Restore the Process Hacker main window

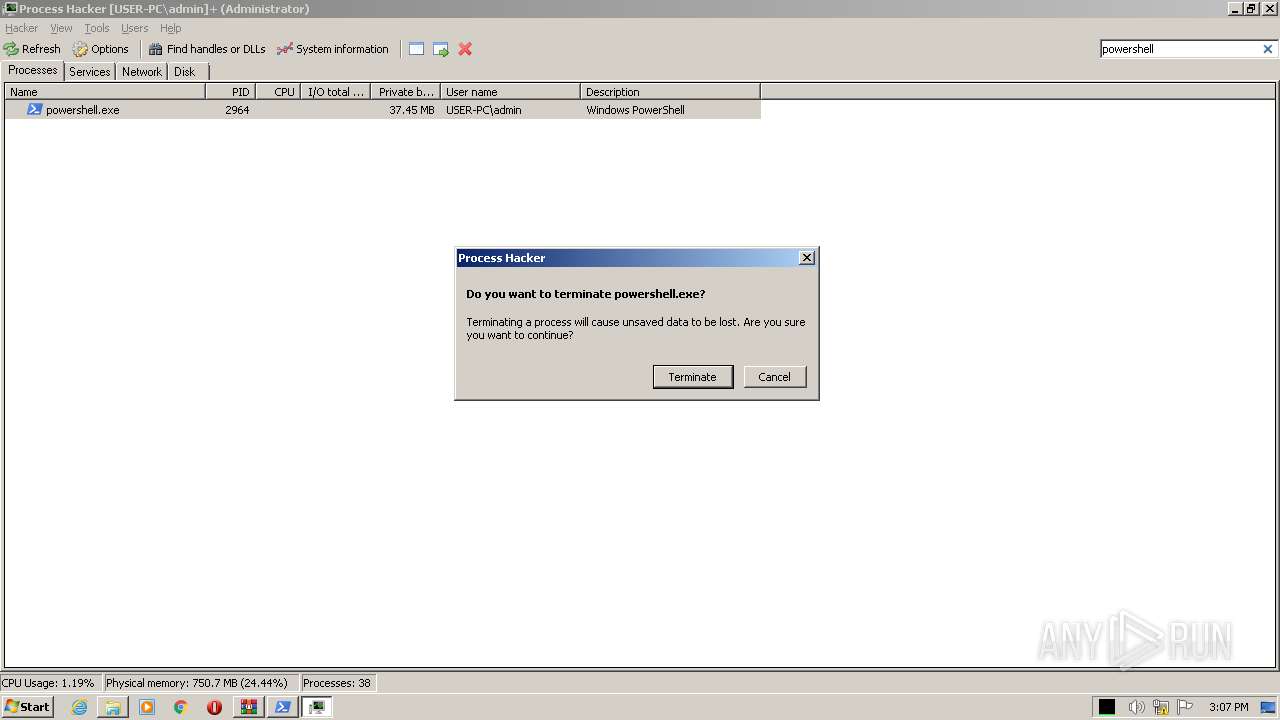[1251, 8]
